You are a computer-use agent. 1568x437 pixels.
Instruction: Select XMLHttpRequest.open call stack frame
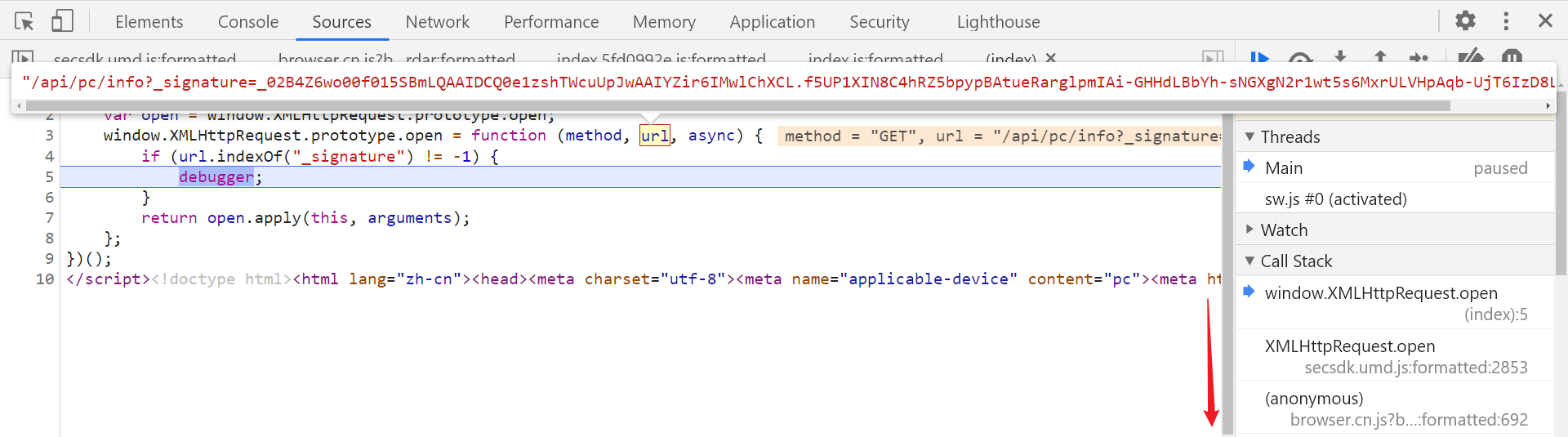(x=1395, y=356)
